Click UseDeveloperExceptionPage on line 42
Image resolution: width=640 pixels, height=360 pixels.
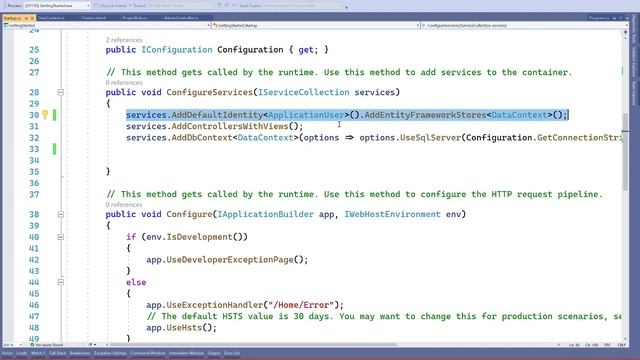click(230, 260)
